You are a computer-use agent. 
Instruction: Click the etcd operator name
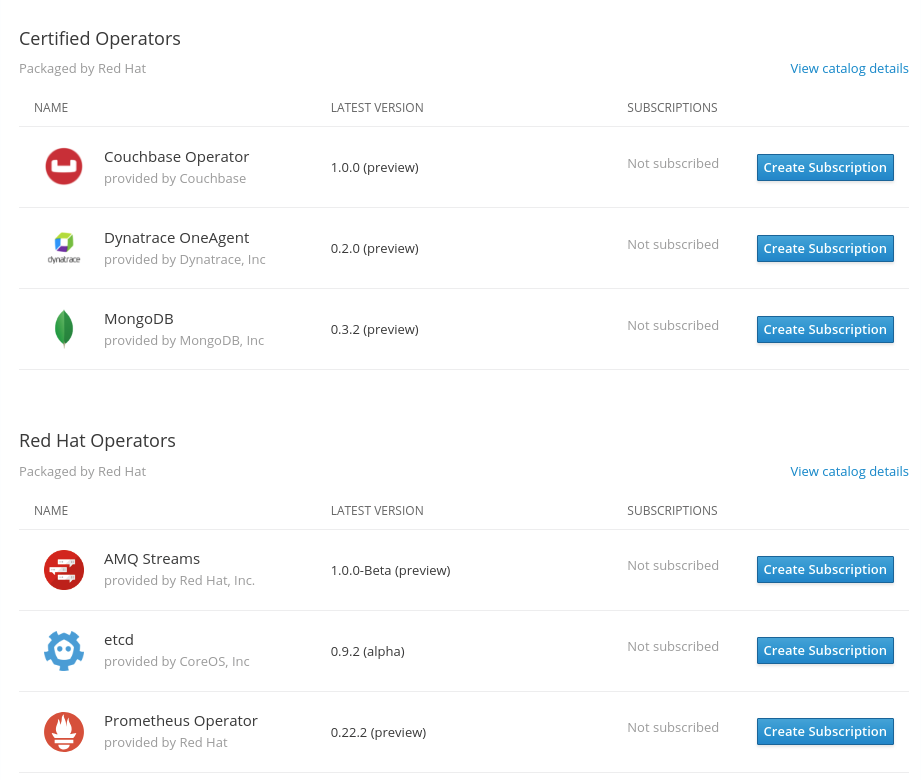119,640
